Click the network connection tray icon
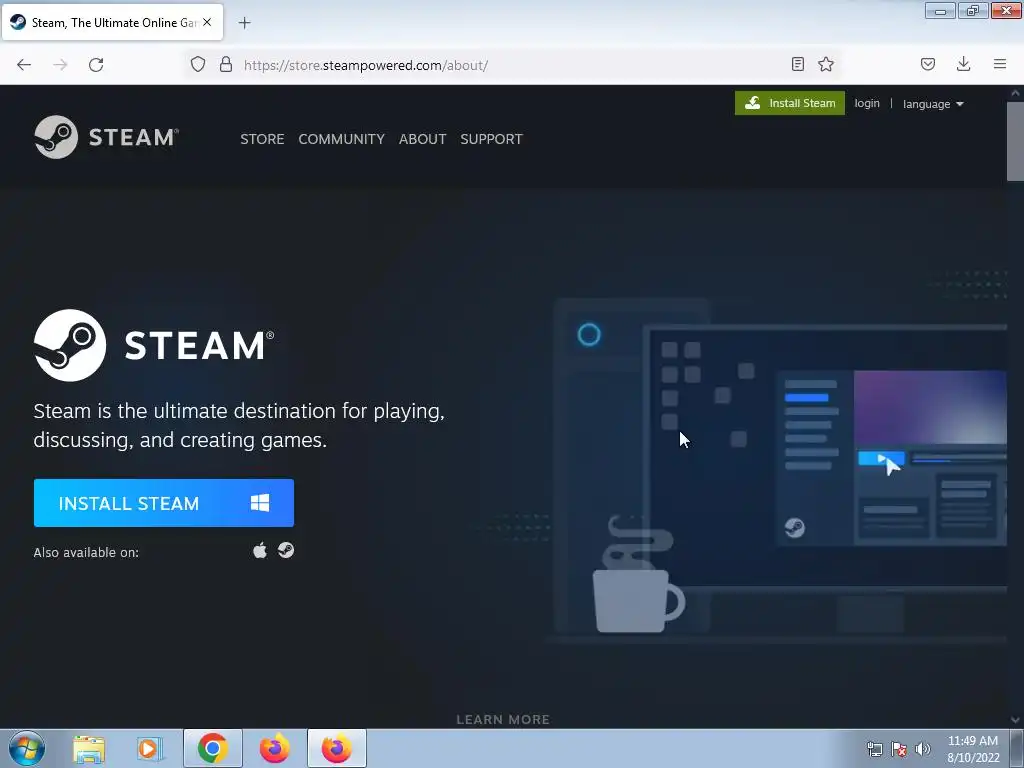 874,749
